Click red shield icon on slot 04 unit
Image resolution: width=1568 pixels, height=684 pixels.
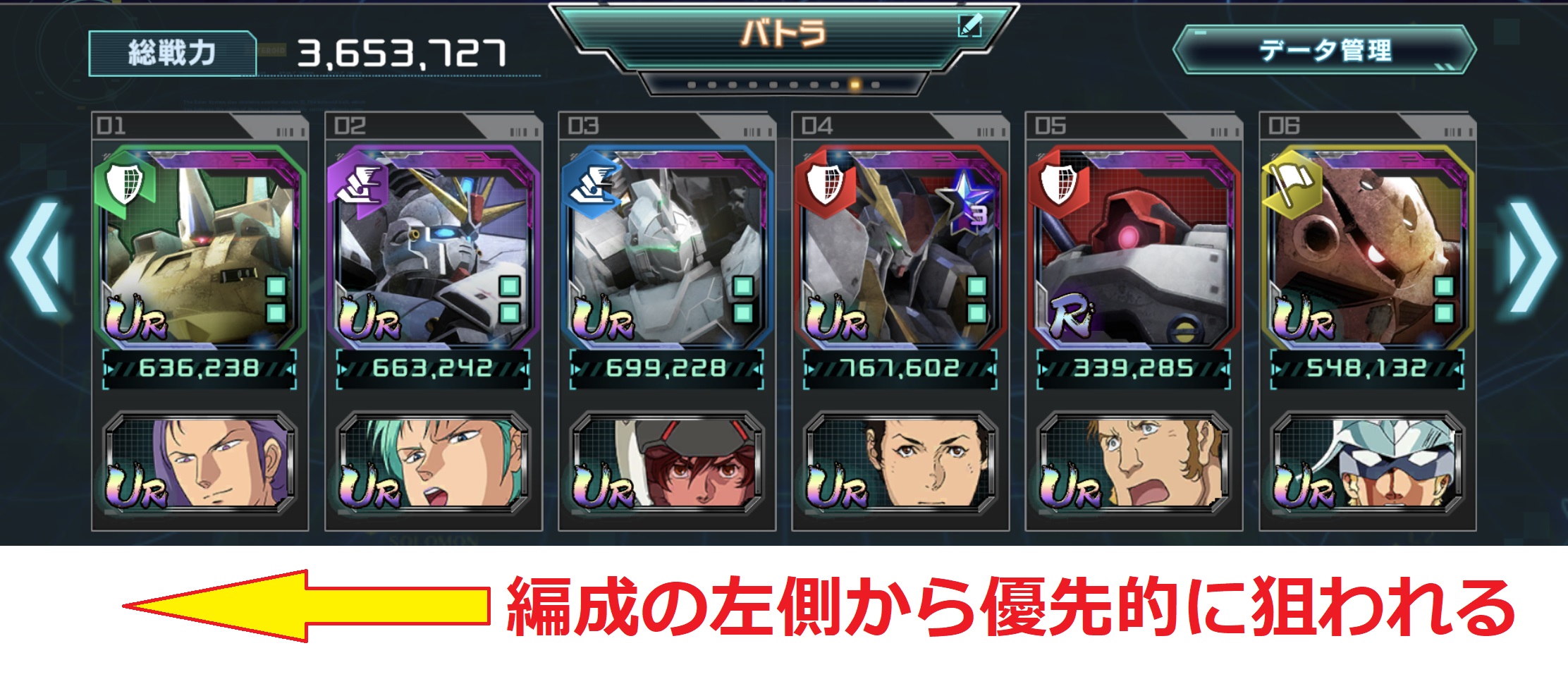point(825,183)
